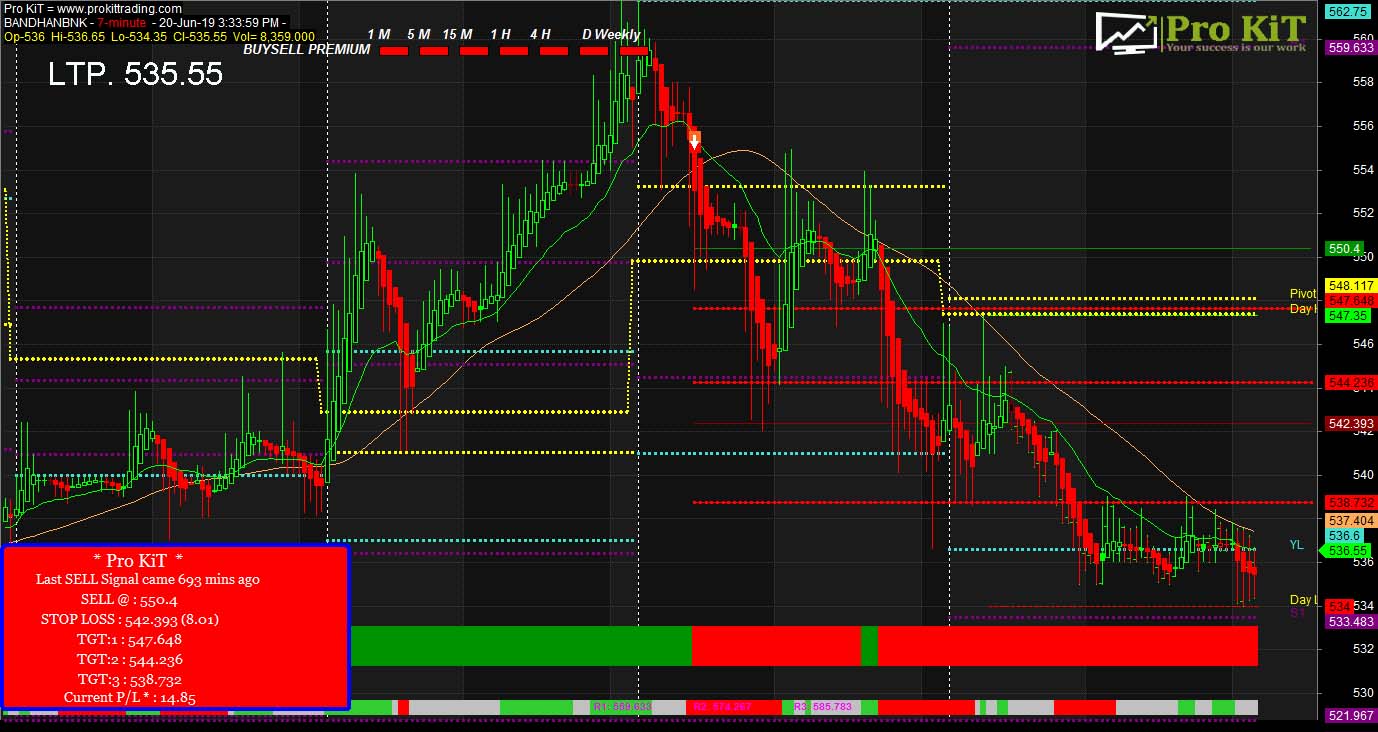1378x732 pixels.
Task: Select the 1 M timeframe icon
Action: tap(377, 33)
